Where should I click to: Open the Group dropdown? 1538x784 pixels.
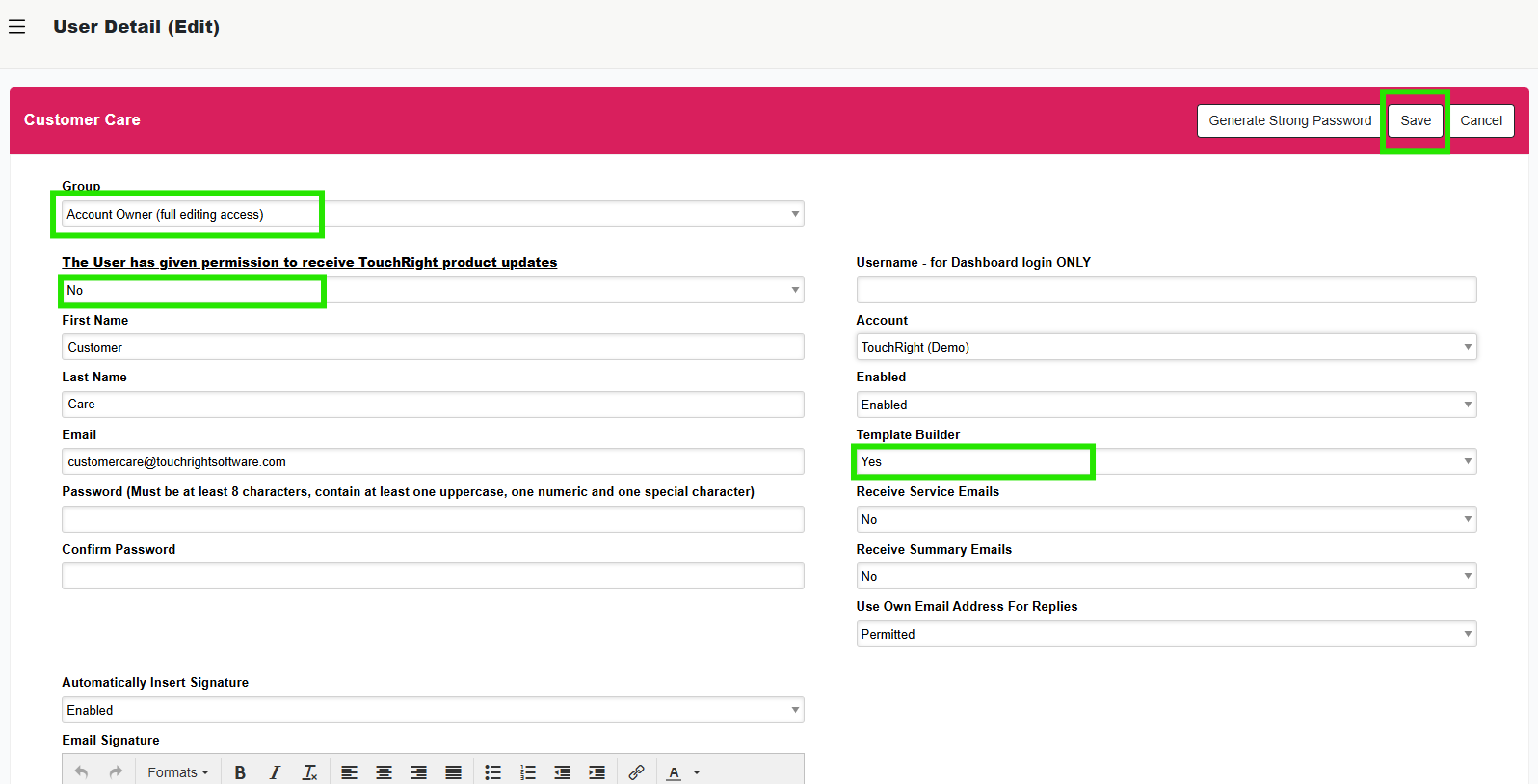click(x=432, y=214)
